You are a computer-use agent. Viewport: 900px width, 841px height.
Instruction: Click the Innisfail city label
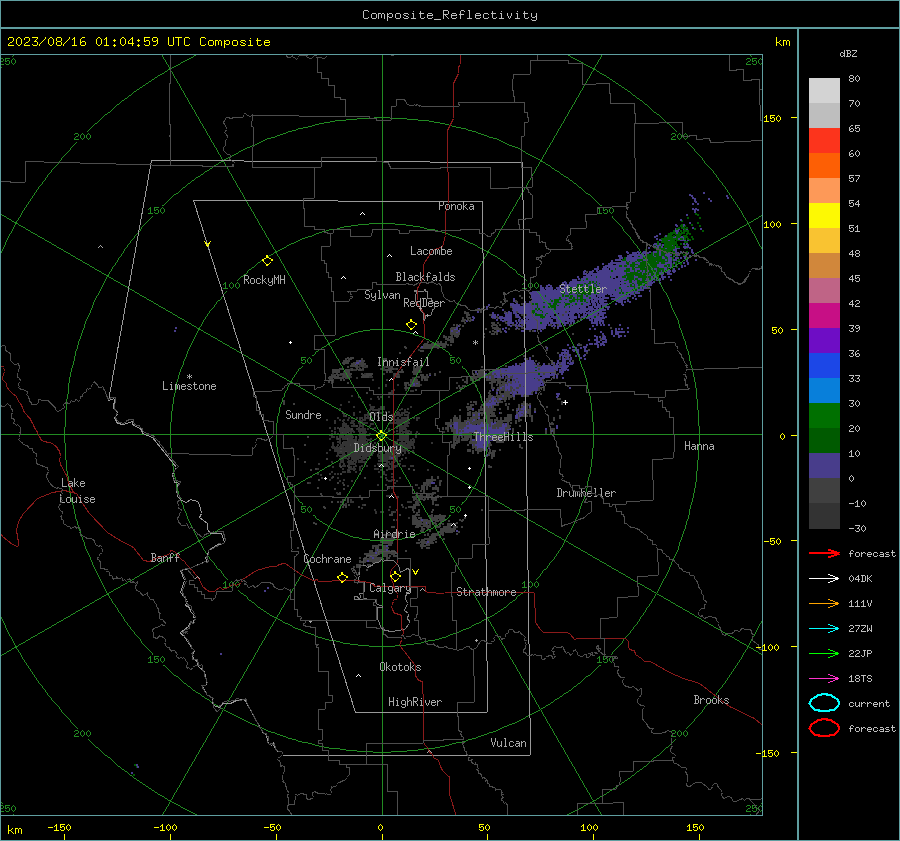click(x=403, y=362)
